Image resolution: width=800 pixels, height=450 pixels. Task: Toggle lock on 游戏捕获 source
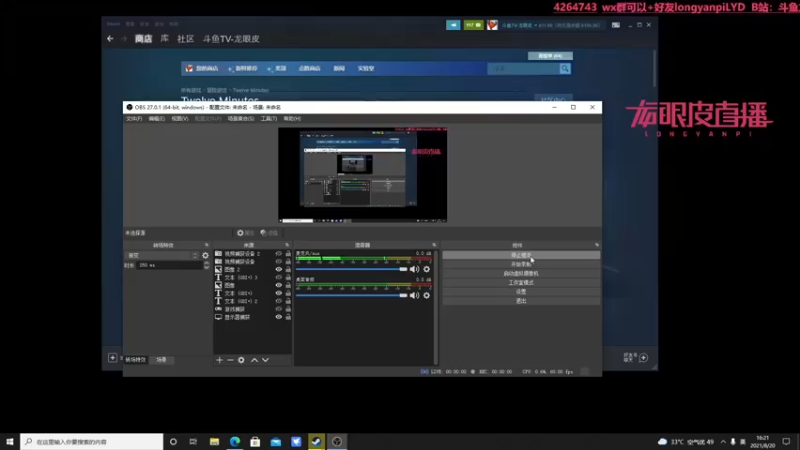(x=288, y=309)
